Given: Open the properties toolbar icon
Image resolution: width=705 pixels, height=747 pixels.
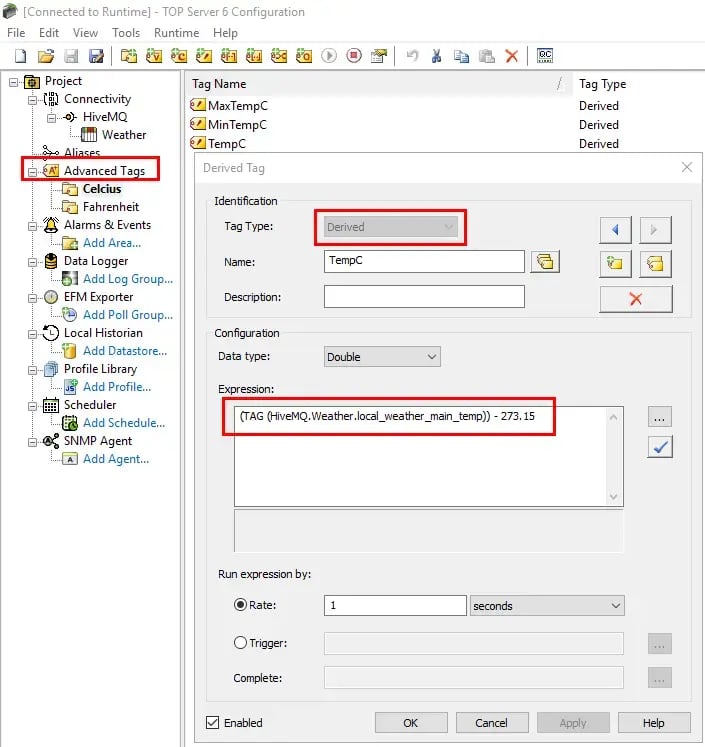Looking at the screenshot, I should click(x=379, y=56).
